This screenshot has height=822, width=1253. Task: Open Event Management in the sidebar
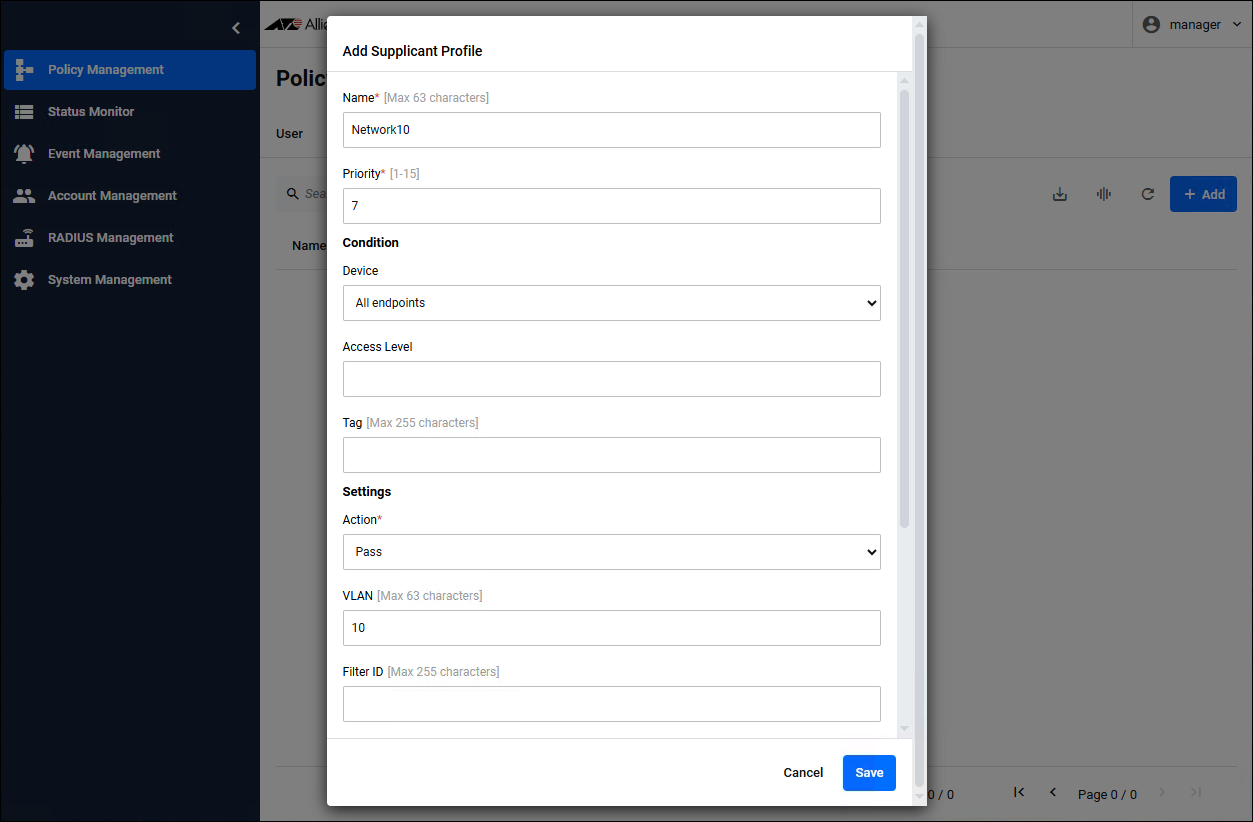click(x=104, y=154)
